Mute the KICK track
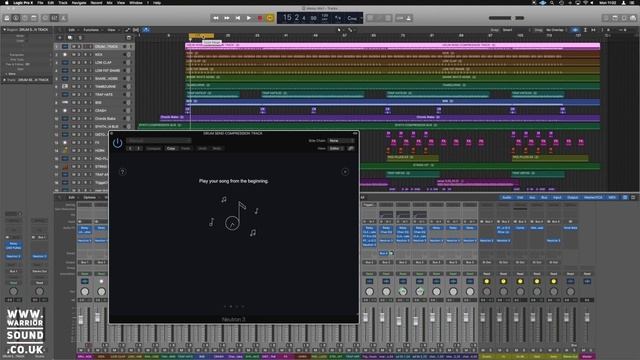The height and width of the screenshot is (360, 640). click(x=74, y=54)
